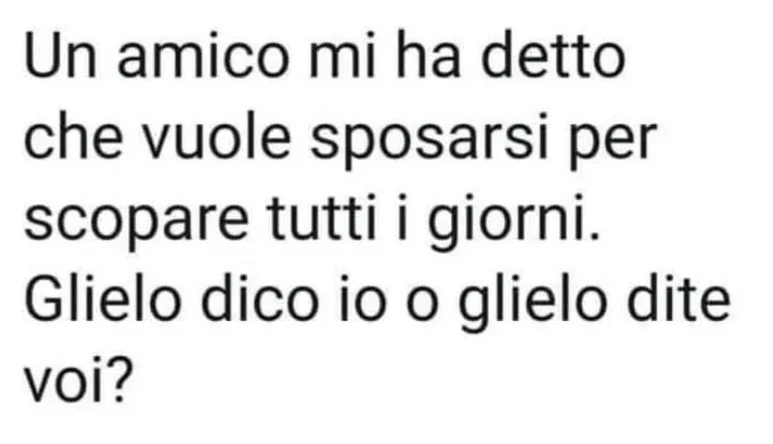Click the word "giorni."

(x=514, y=224)
